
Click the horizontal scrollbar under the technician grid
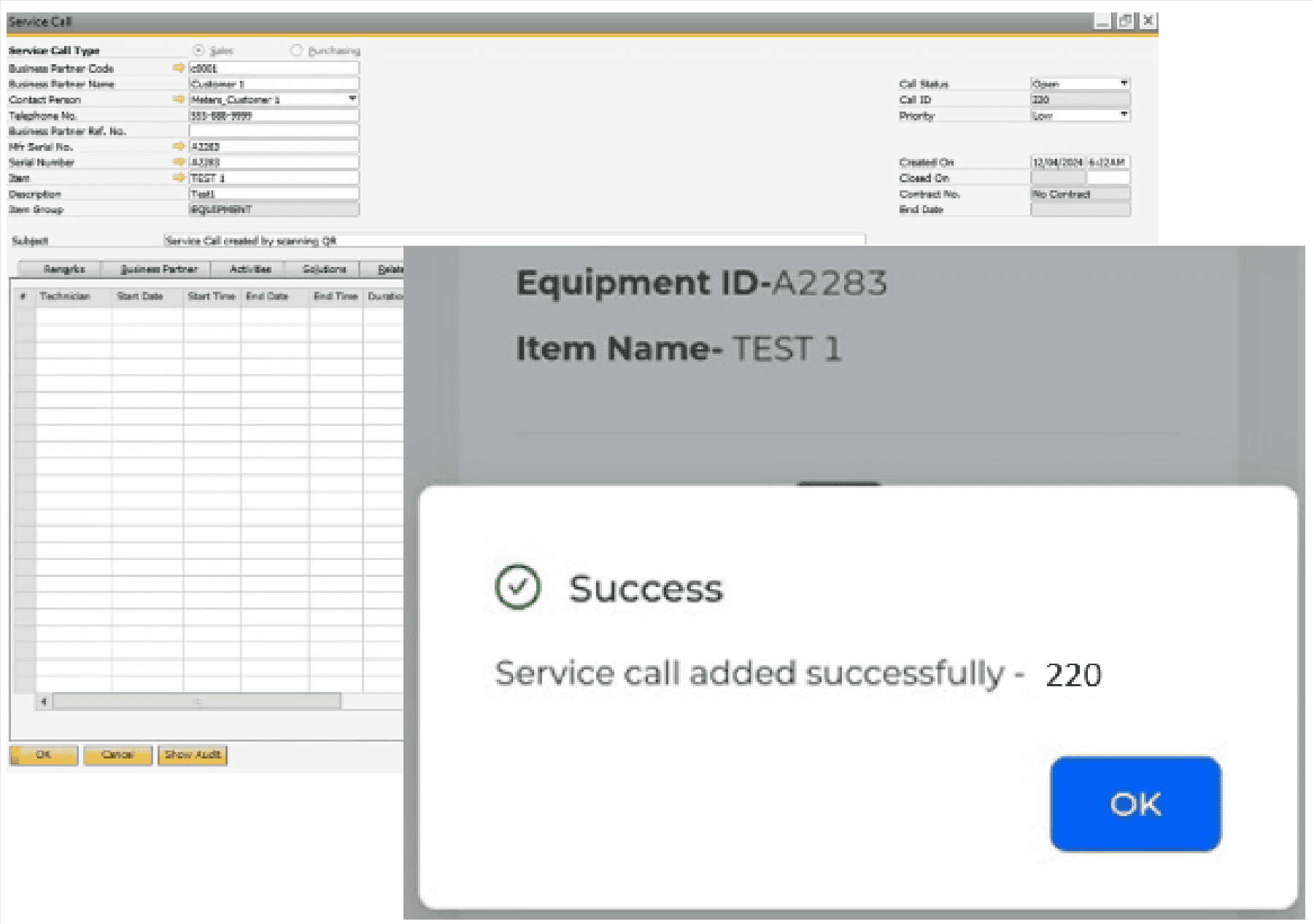click(x=196, y=702)
